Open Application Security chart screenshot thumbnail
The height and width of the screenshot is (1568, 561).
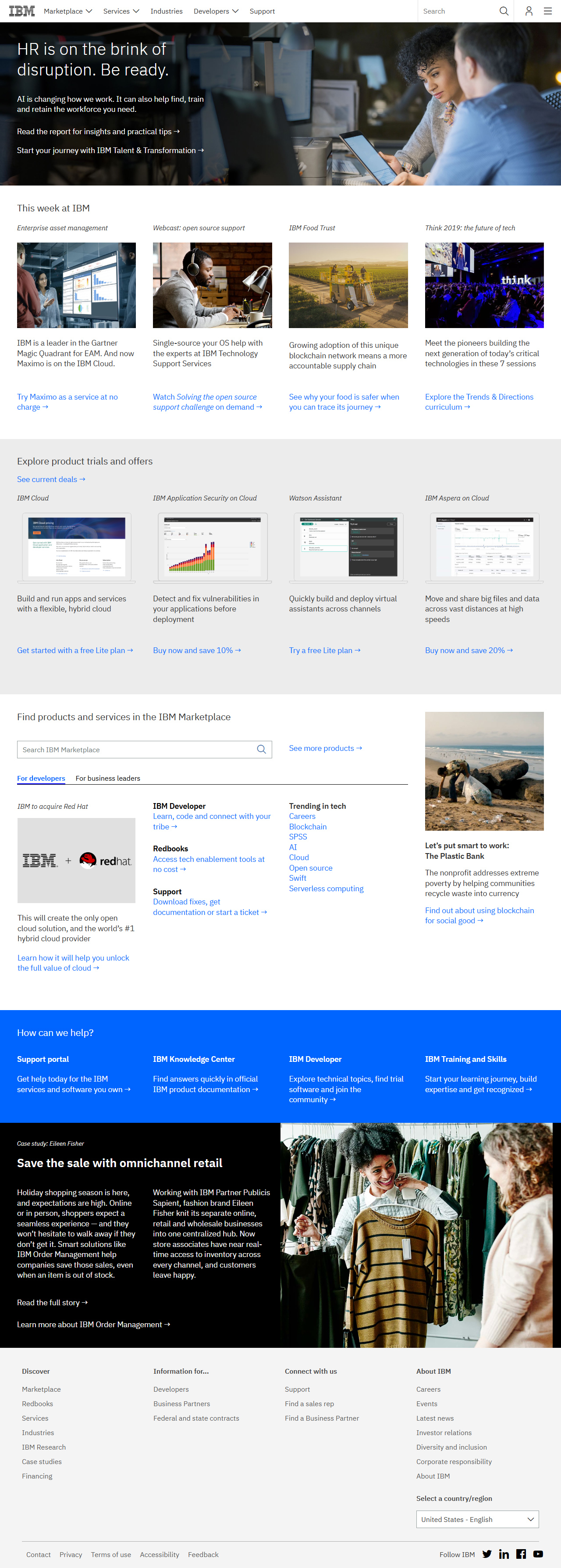click(x=213, y=547)
